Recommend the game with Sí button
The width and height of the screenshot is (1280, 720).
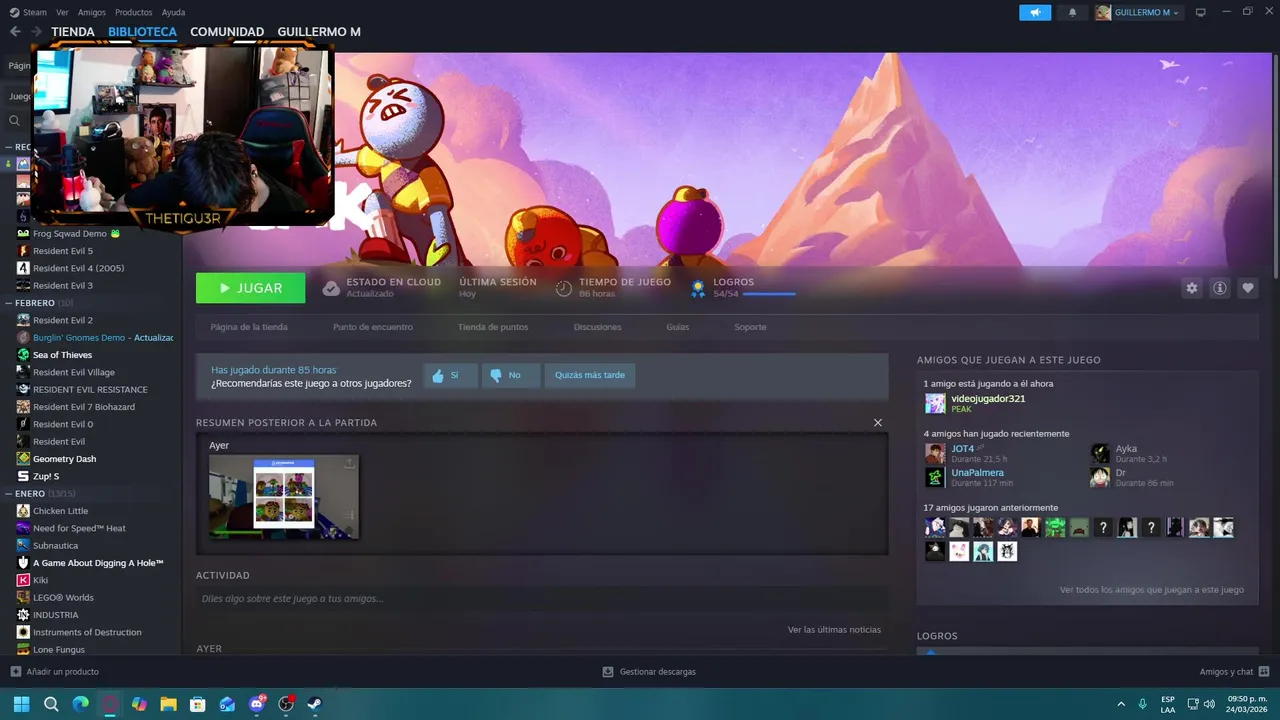(x=450, y=376)
